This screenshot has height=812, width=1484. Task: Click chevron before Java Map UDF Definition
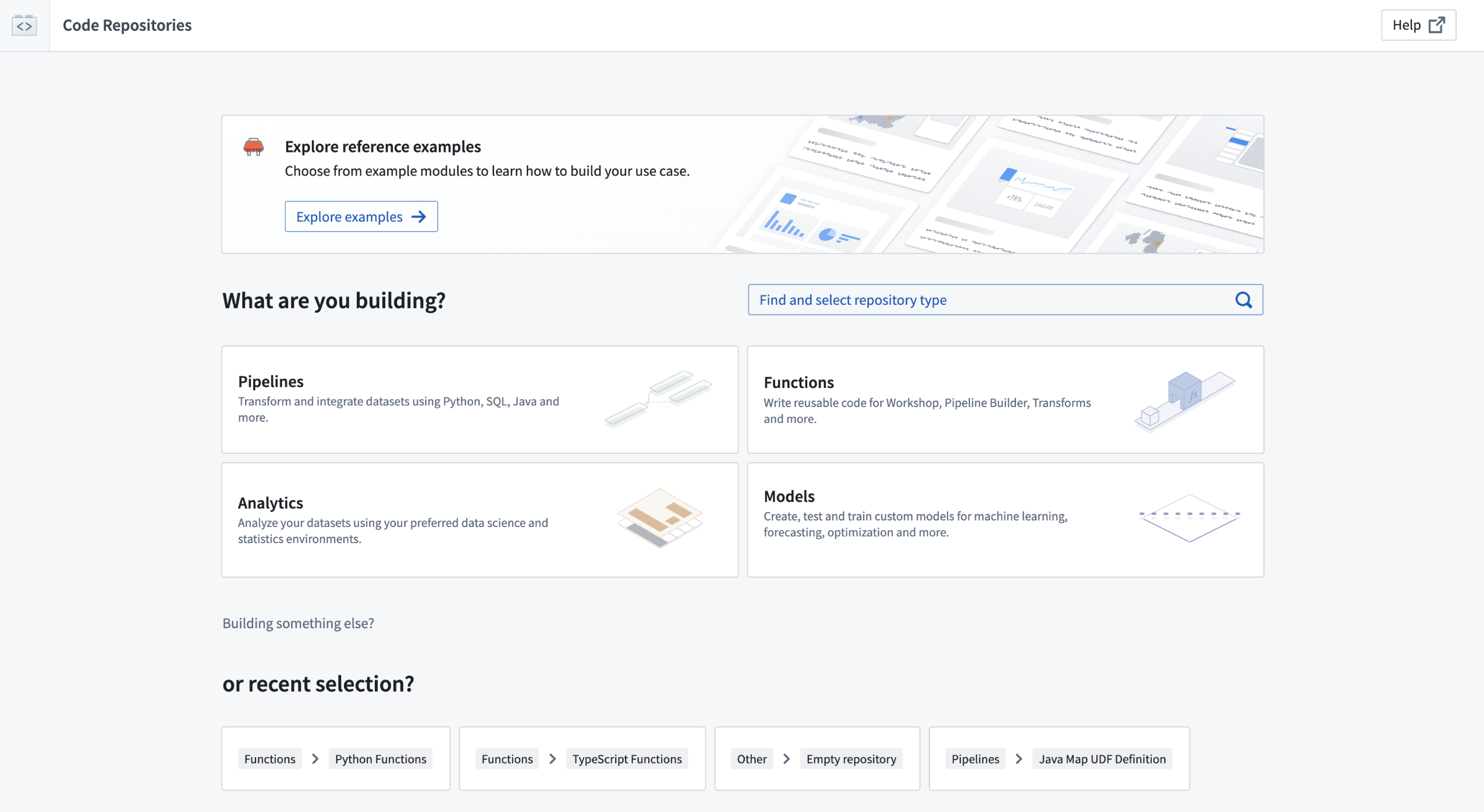coord(1019,758)
